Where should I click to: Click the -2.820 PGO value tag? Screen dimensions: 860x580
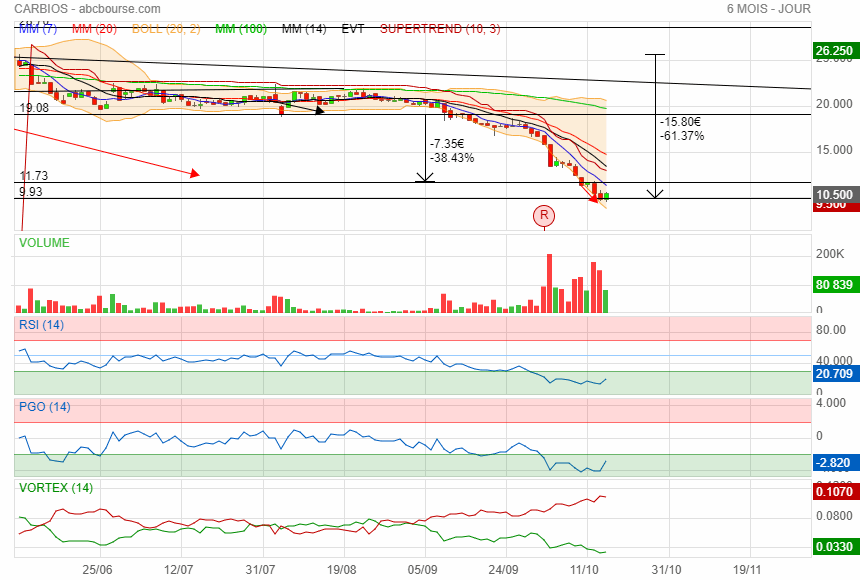pyautogui.click(x=834, y=463)
